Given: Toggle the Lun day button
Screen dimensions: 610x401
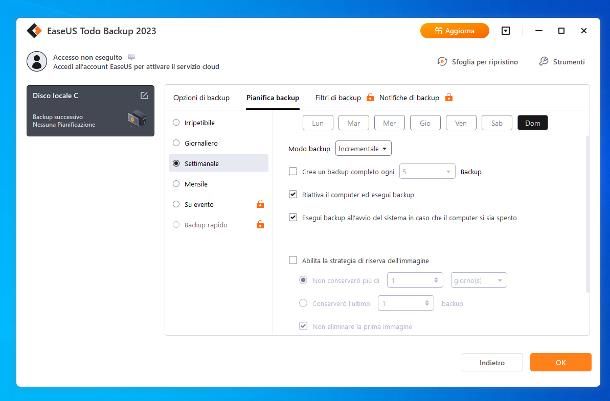Looking at the screenshot, I should [318, 123].
